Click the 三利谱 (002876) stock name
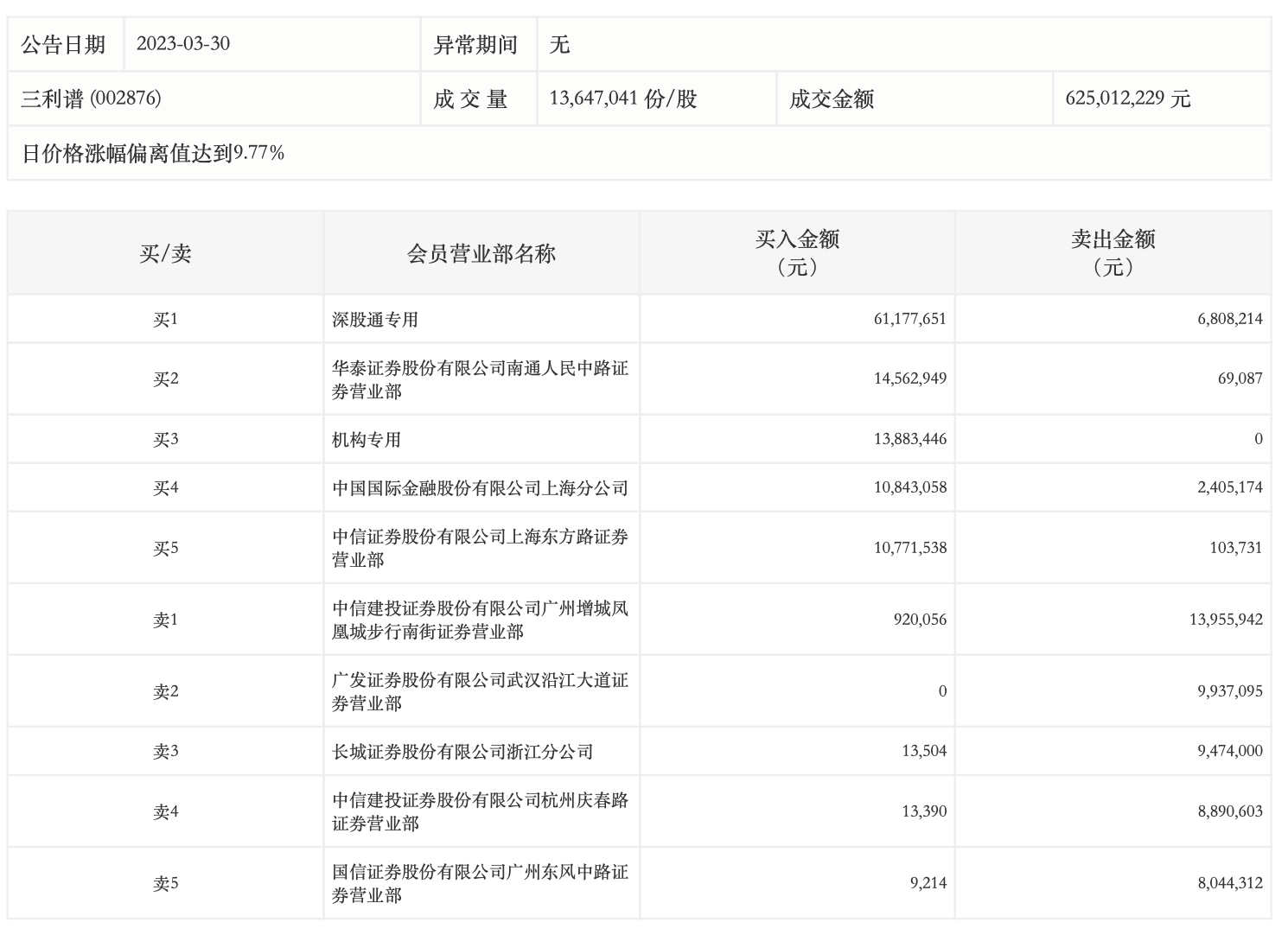This screenshot has height=935, width=1288. pyautogui.click(x=91, y=99)
